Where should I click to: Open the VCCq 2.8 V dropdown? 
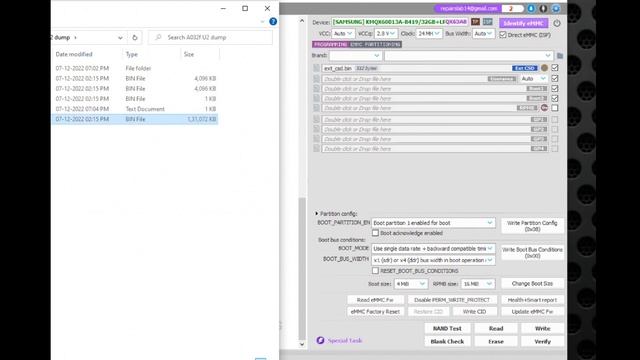[x=386, y=33]
